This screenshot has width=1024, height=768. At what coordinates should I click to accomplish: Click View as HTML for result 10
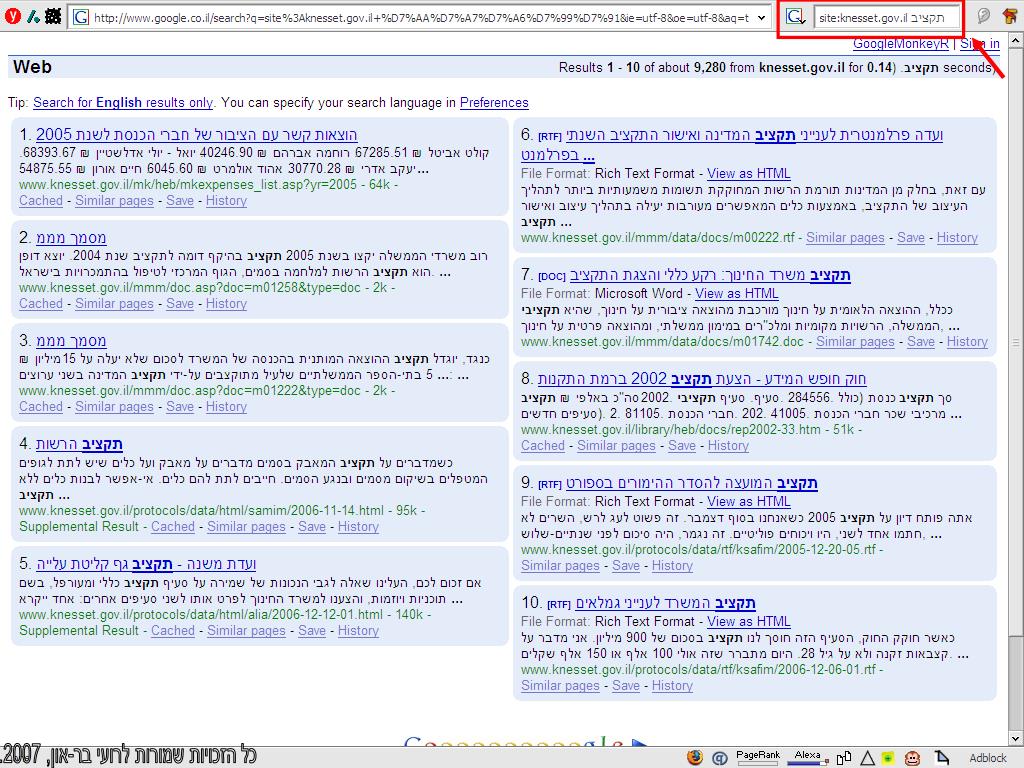coord(748,622)
